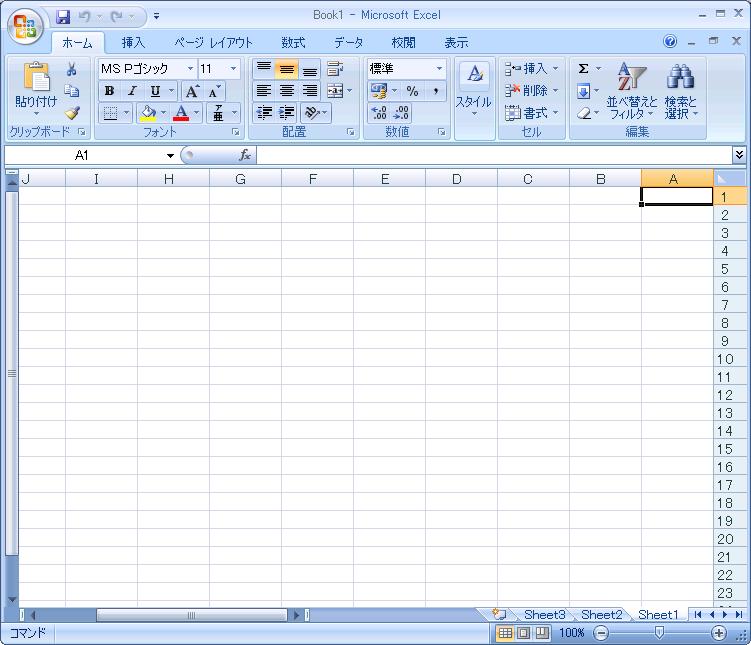
Task: Switch to Normal view in status bar
Action: pyautogui.click(x=505, y=633)
